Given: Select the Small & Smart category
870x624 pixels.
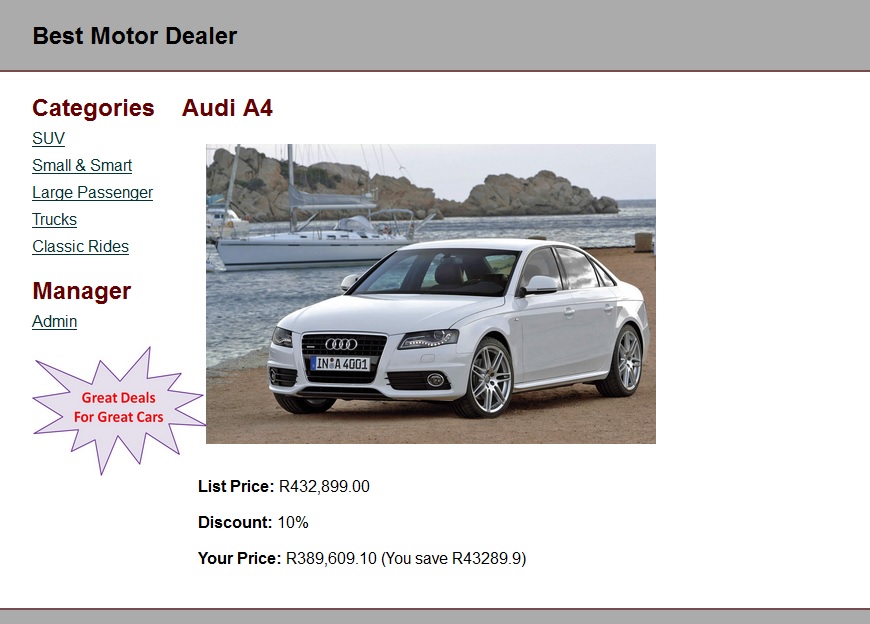Looking at the screenshot, I should pos(82,165).
